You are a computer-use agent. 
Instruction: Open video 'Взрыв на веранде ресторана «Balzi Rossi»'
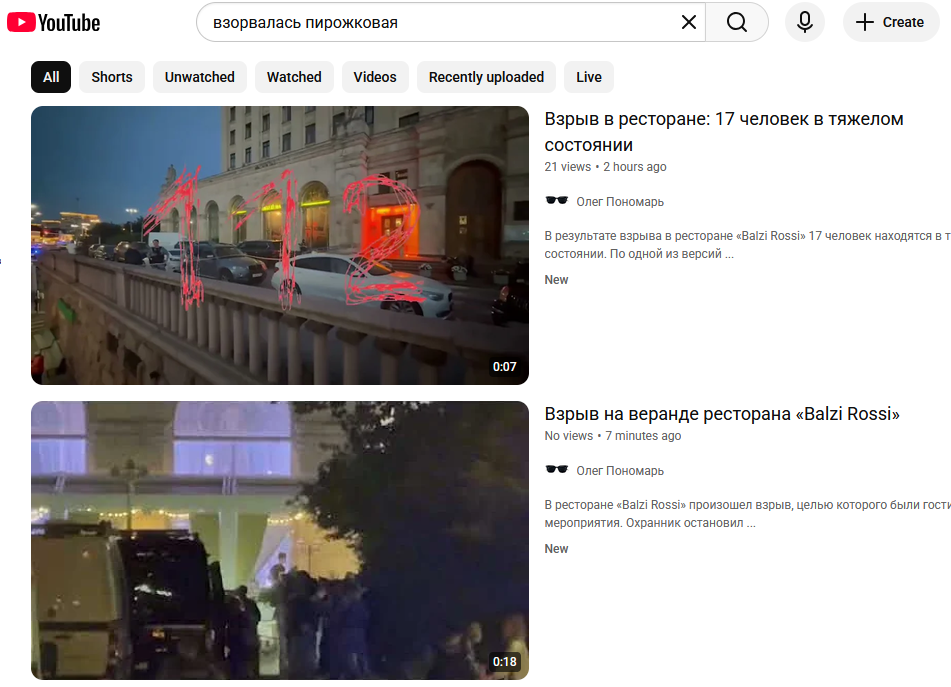tap(722, 414)
